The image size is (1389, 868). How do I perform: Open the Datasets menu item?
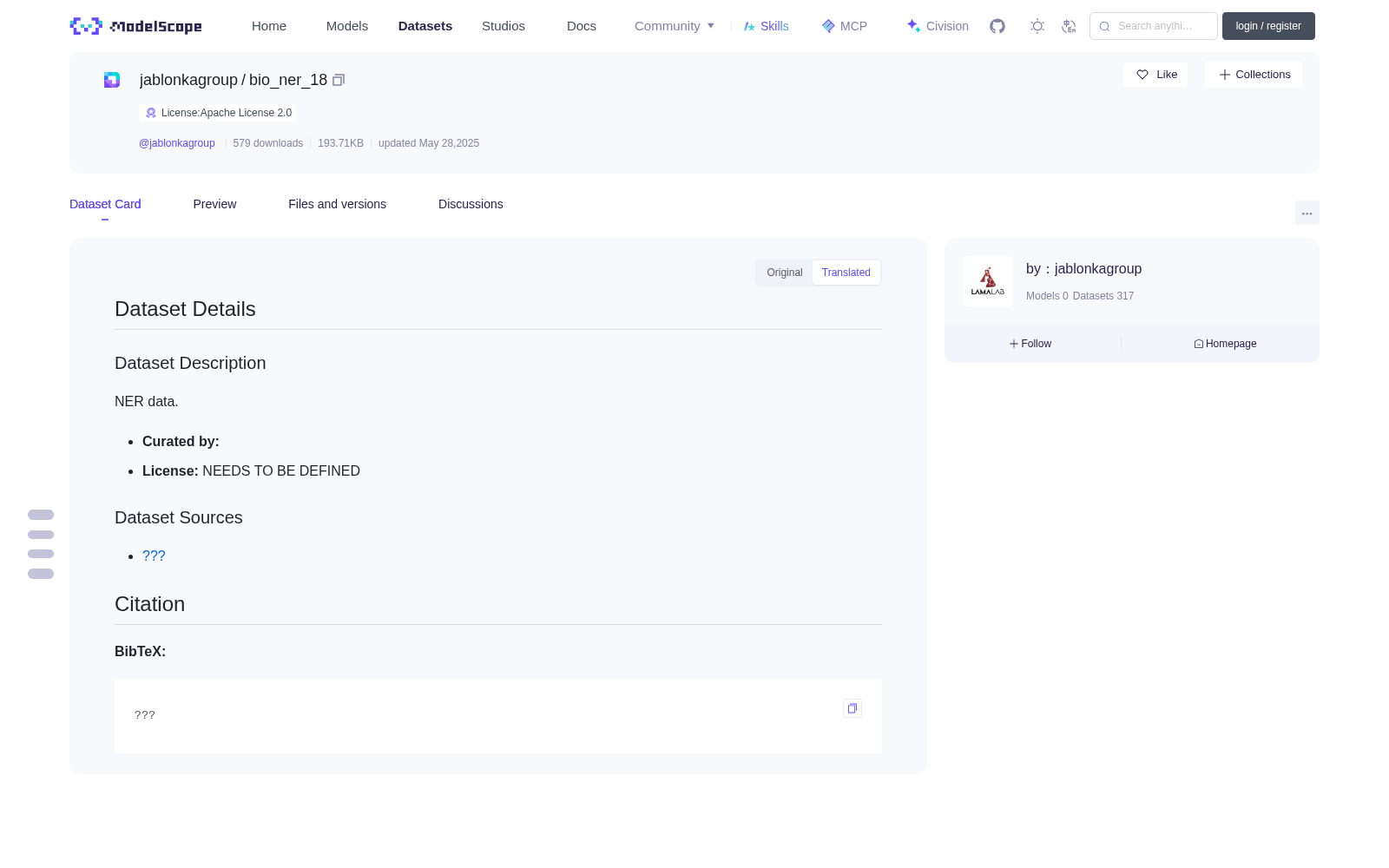pos(425,26)
